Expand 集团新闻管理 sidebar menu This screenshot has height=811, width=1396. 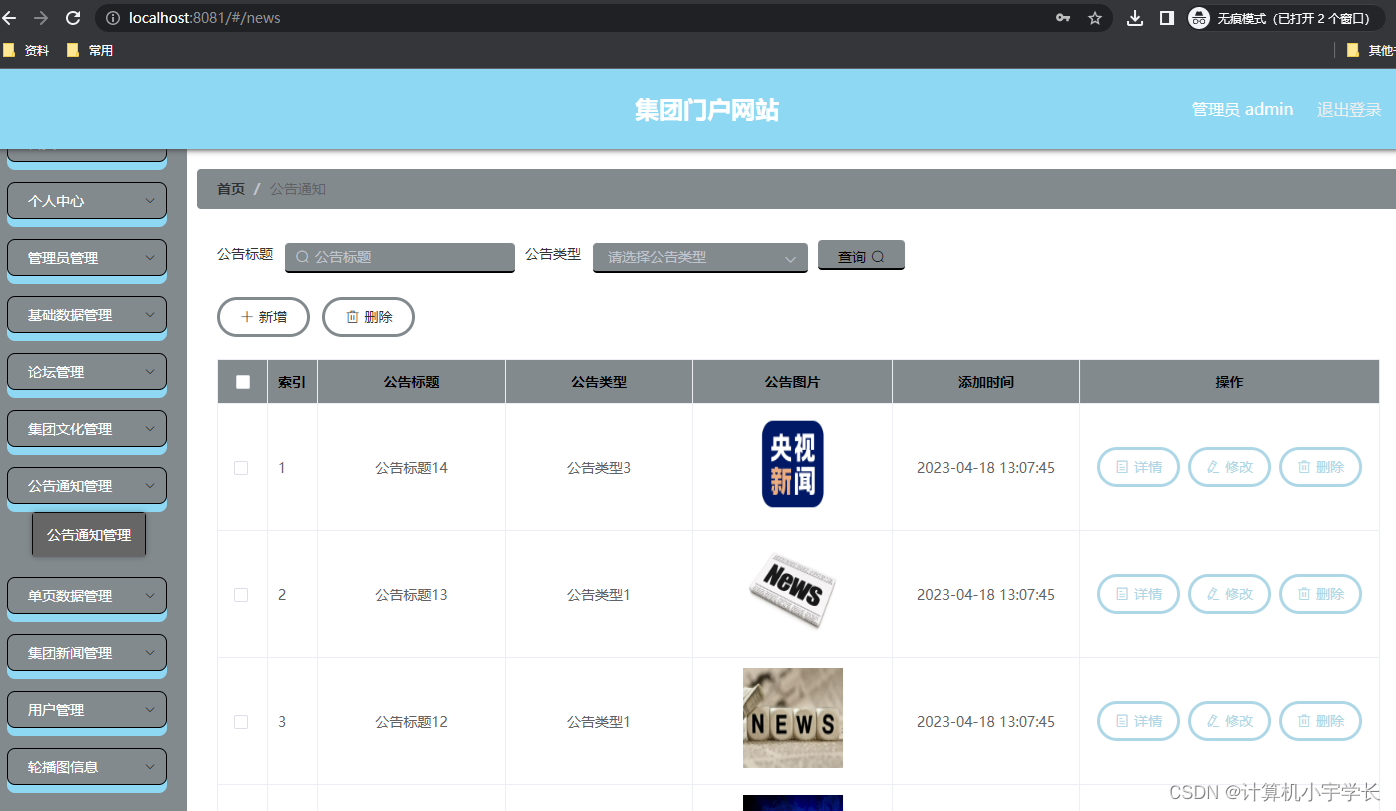pos(87,653)
